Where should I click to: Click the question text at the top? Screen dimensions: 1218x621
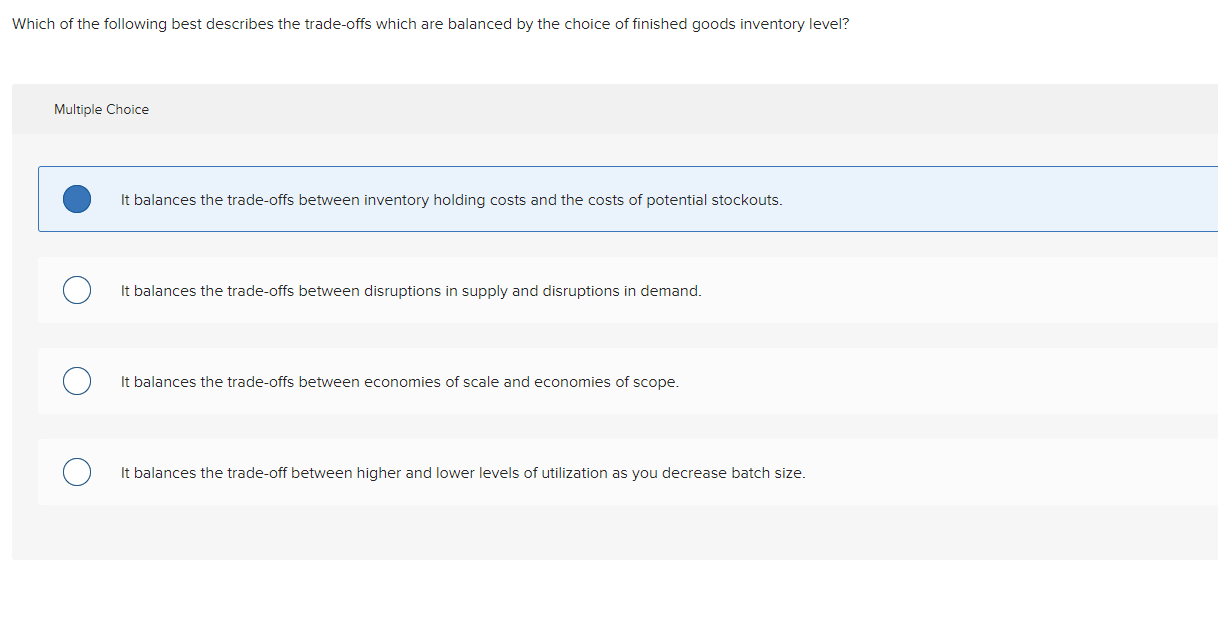(430, 23)
